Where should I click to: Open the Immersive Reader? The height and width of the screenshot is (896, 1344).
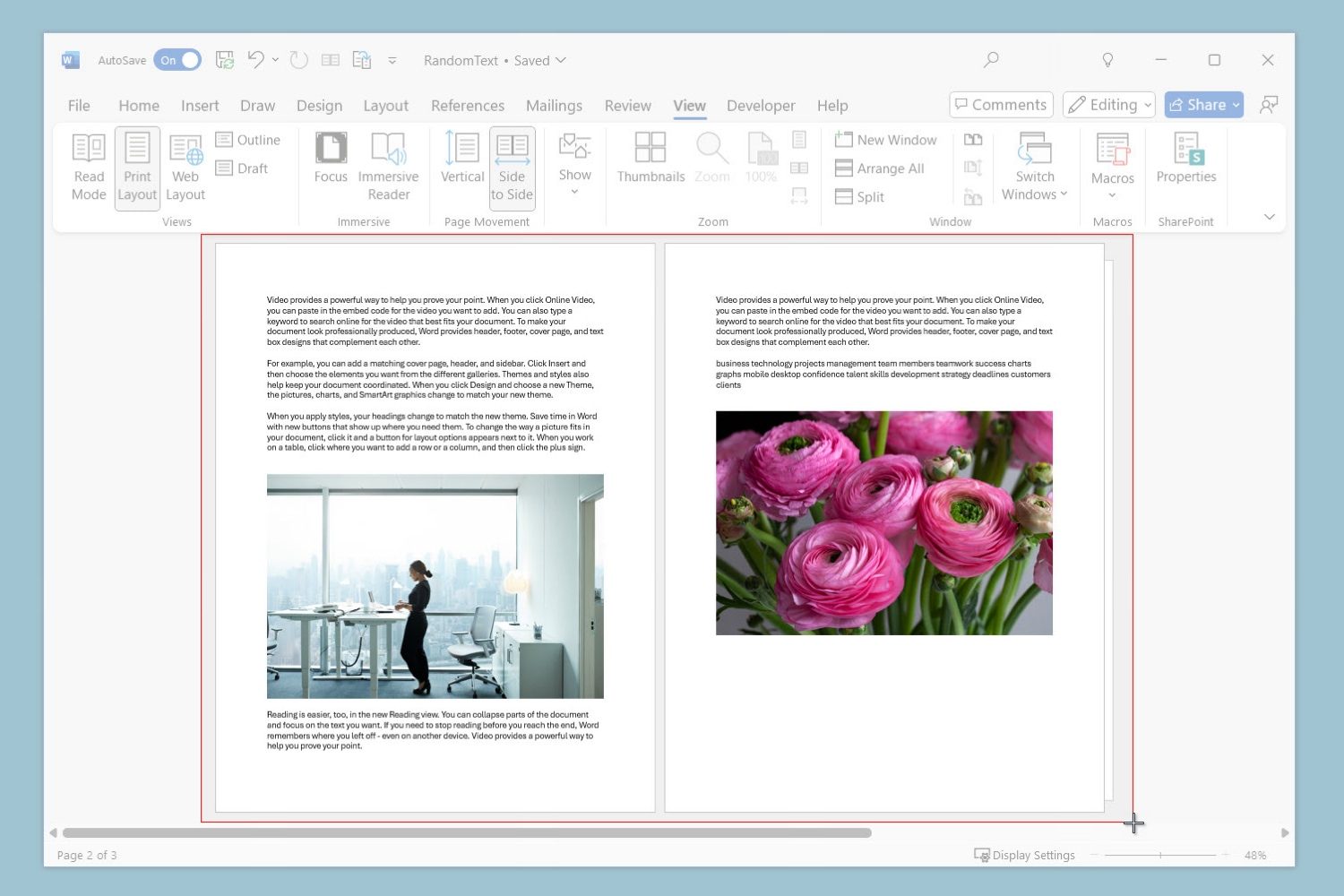click(x=388, y=167)
